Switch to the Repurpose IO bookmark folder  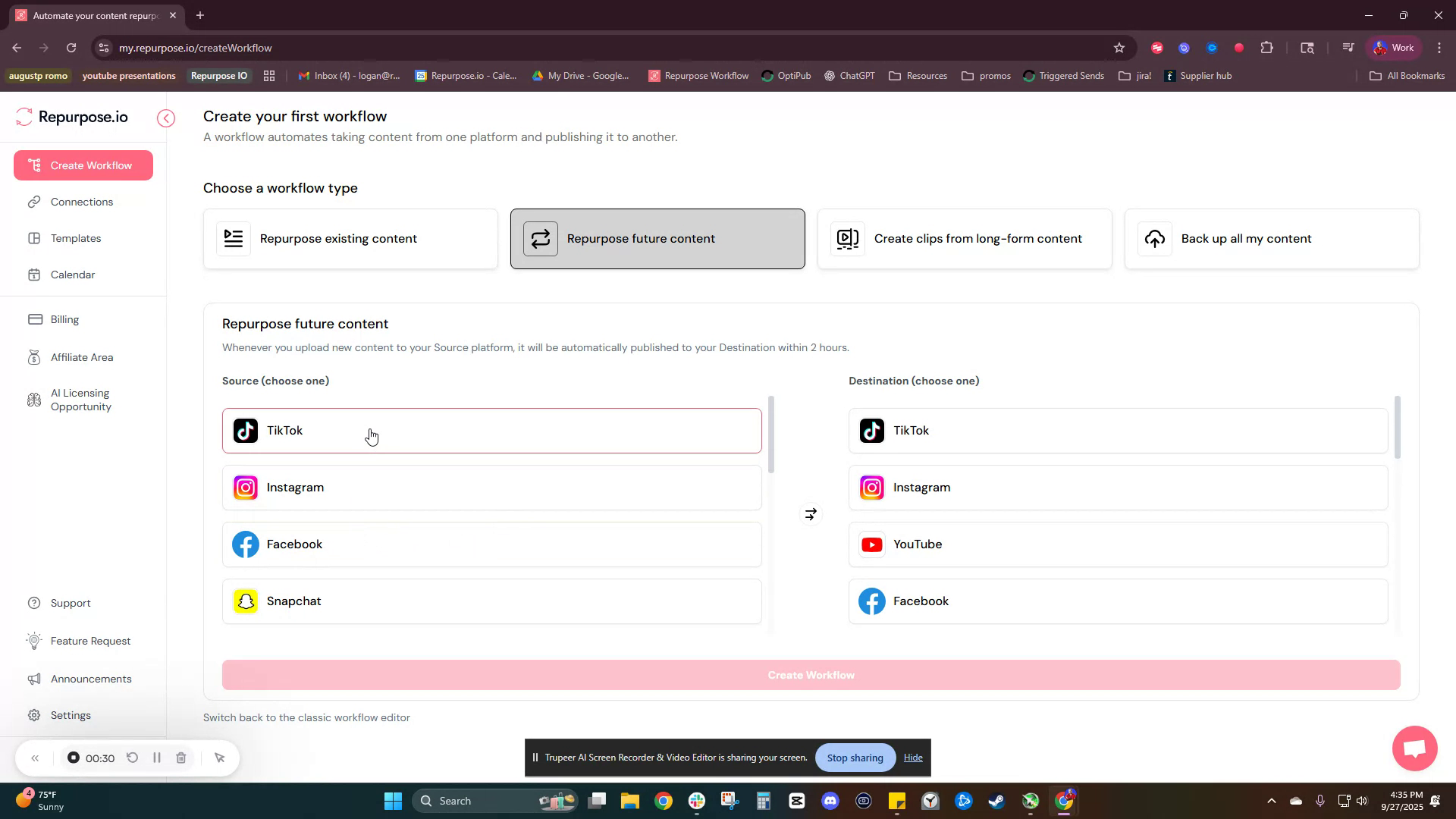point(218,76)
